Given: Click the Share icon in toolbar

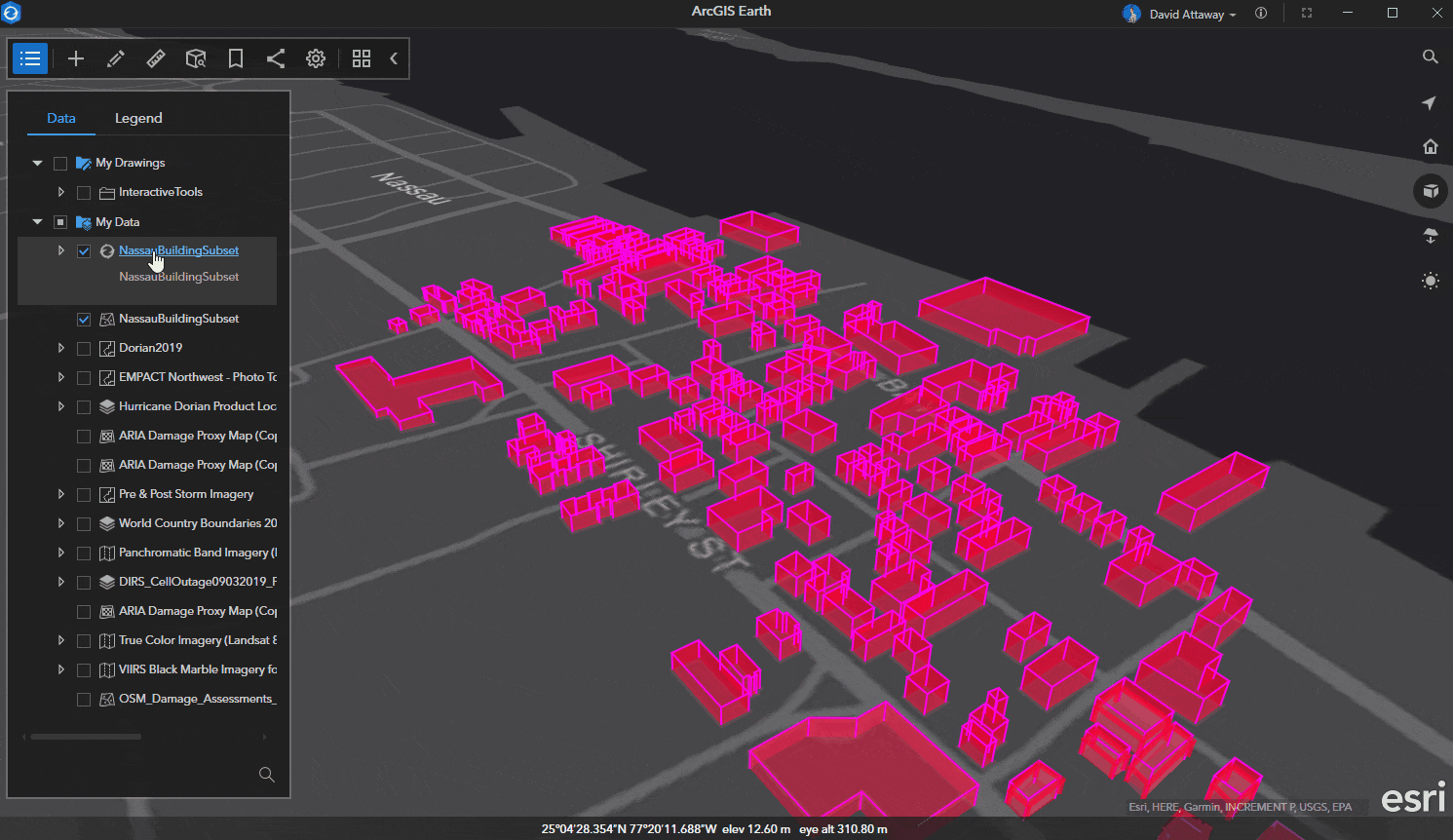Looking at the screenshot, I should [276, 58].
